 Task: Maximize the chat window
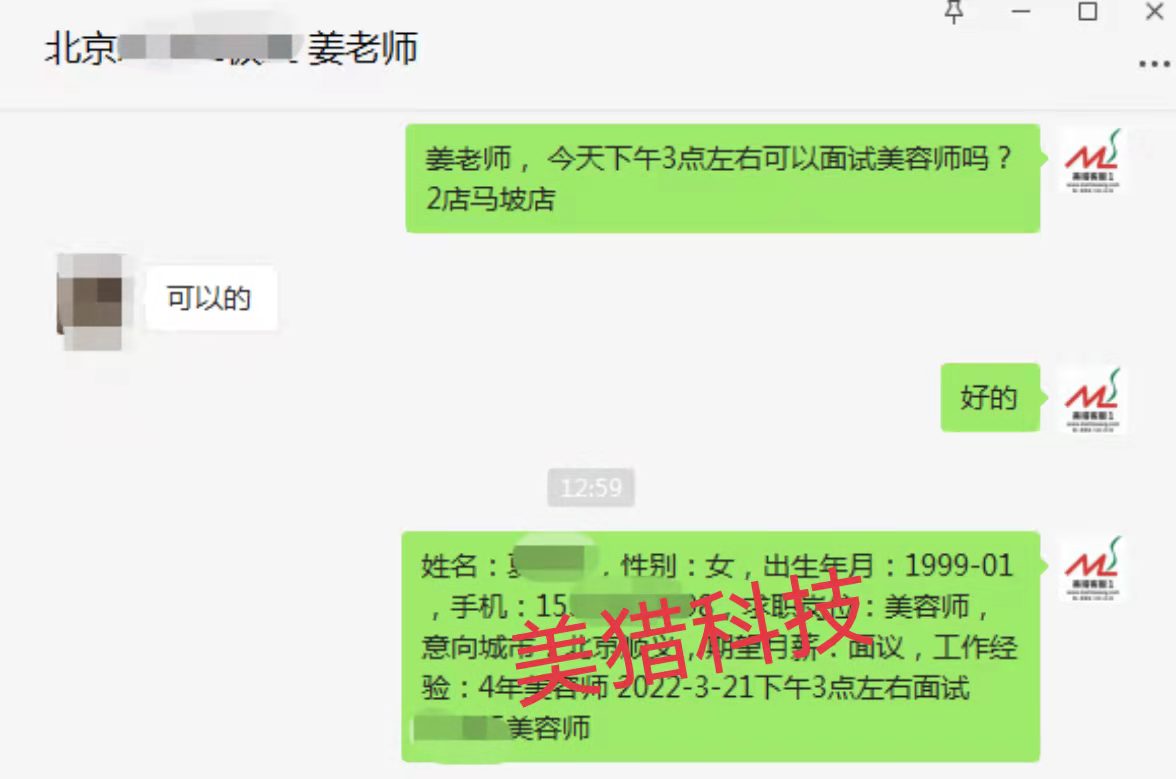1088,11
